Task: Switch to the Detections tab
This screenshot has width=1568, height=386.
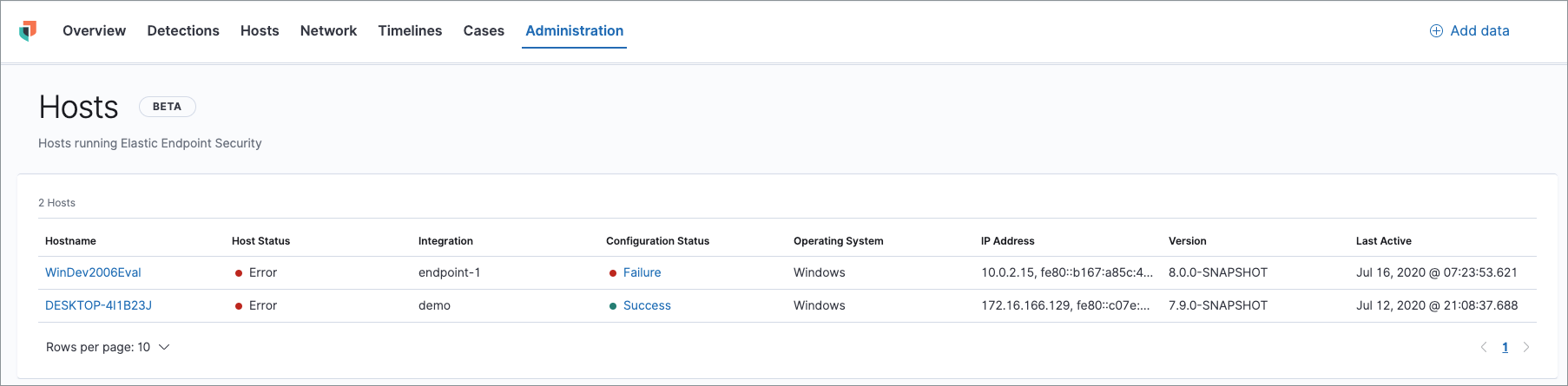Action: [x=183, y=31]
